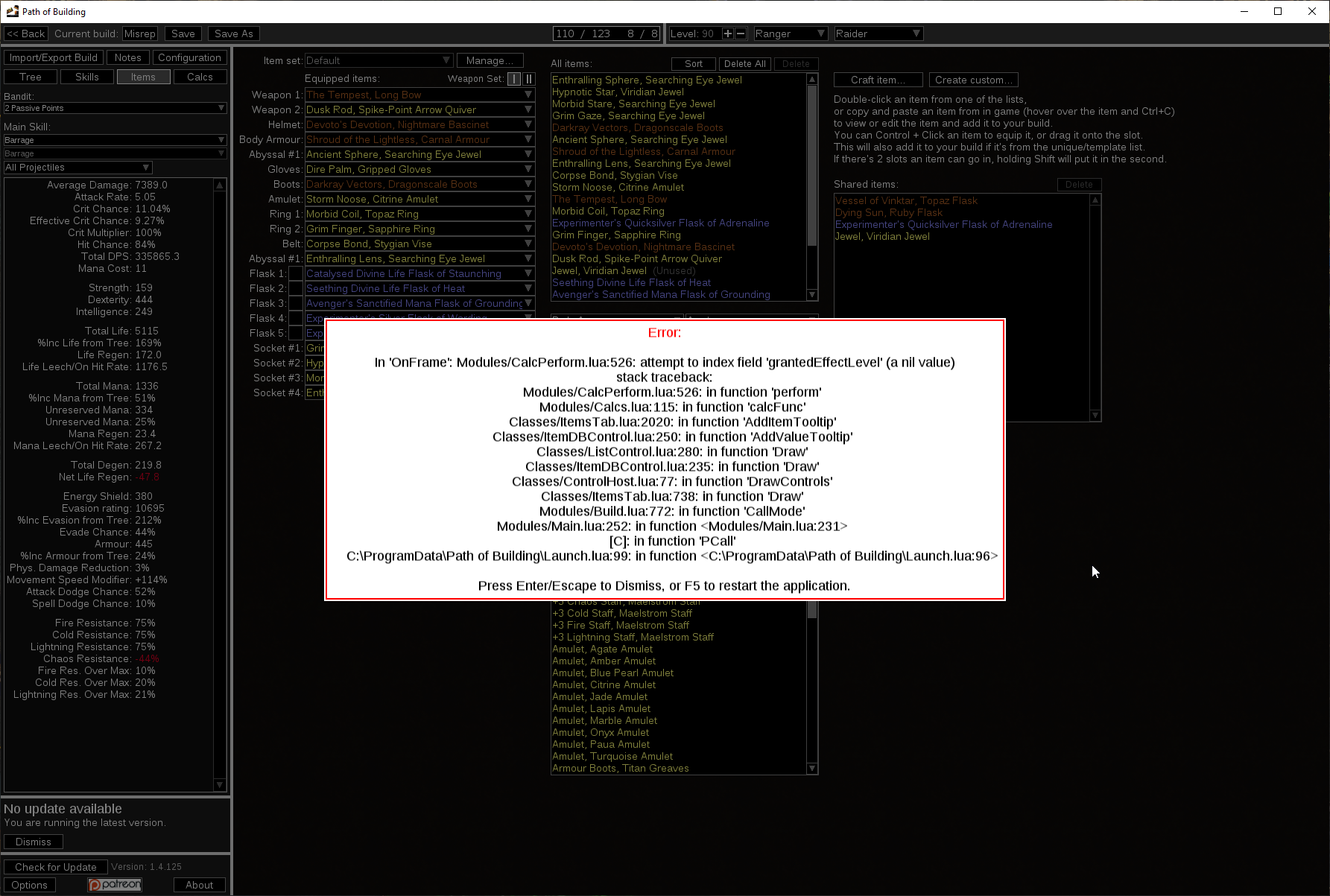This screenshot has height=896, width=1330.
Task: Switch back to Weapon Set I
Action: (x=513, y=78)
